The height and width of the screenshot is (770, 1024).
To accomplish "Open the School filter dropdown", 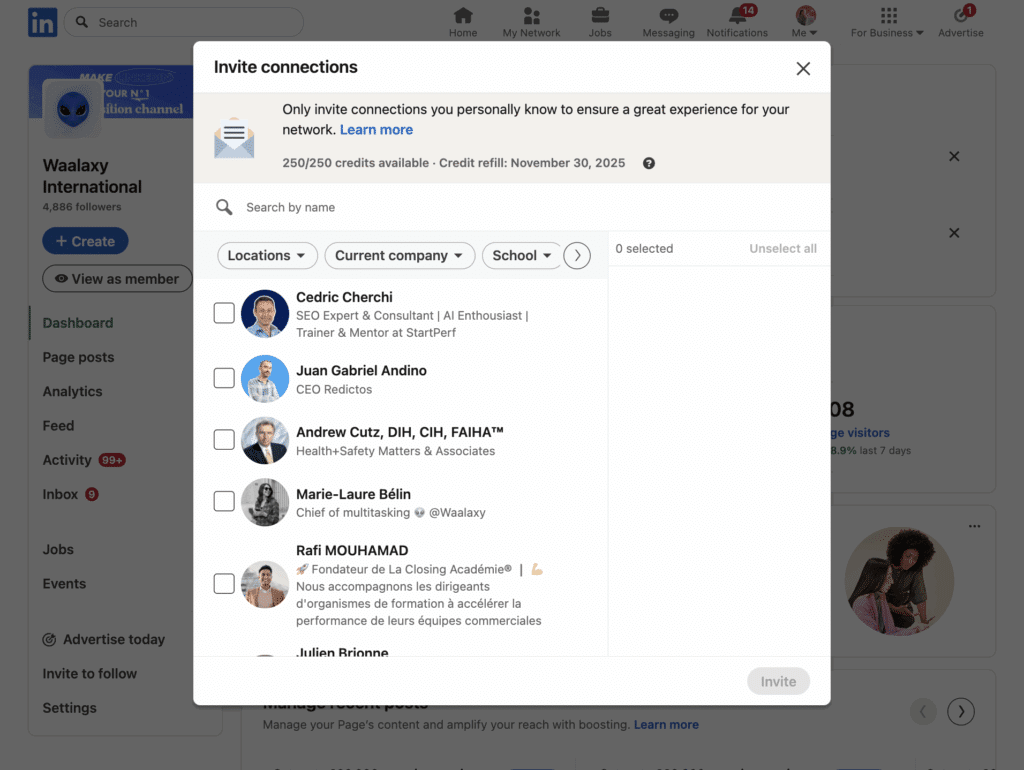I will (x=521, y=255).
